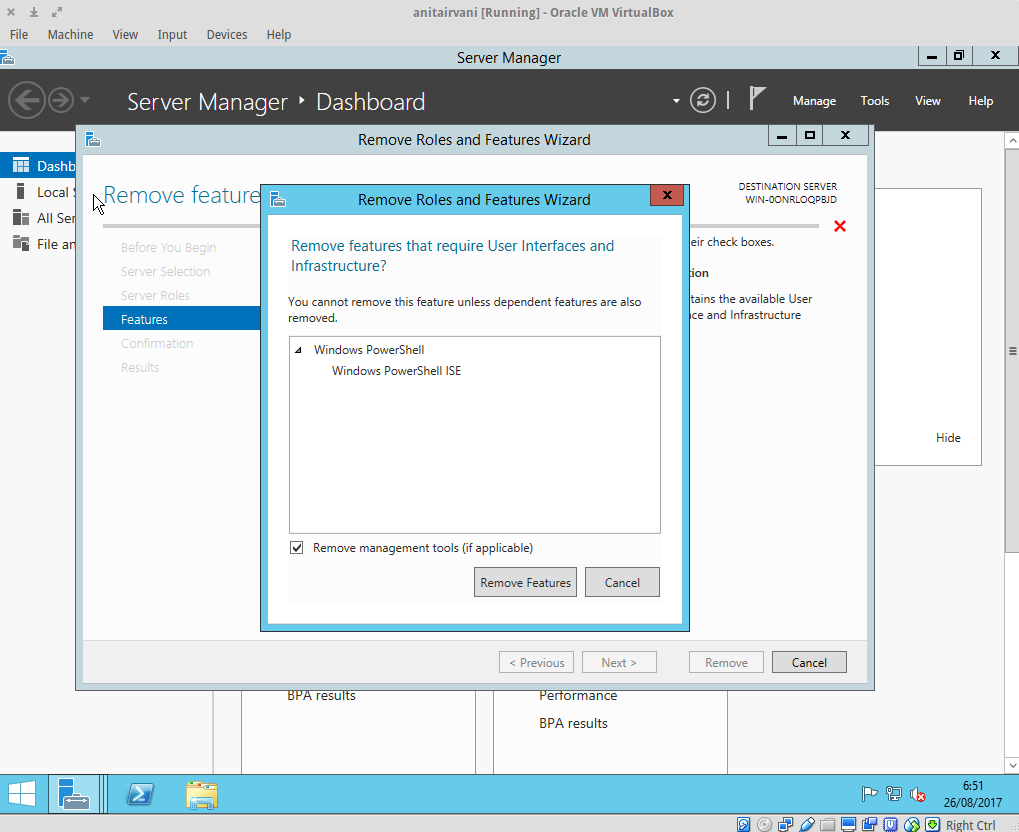The height and width of the screenshot is (832, 1019).
Task: Click the right-hand BPA results under Performance
Action: coord(573,723)
